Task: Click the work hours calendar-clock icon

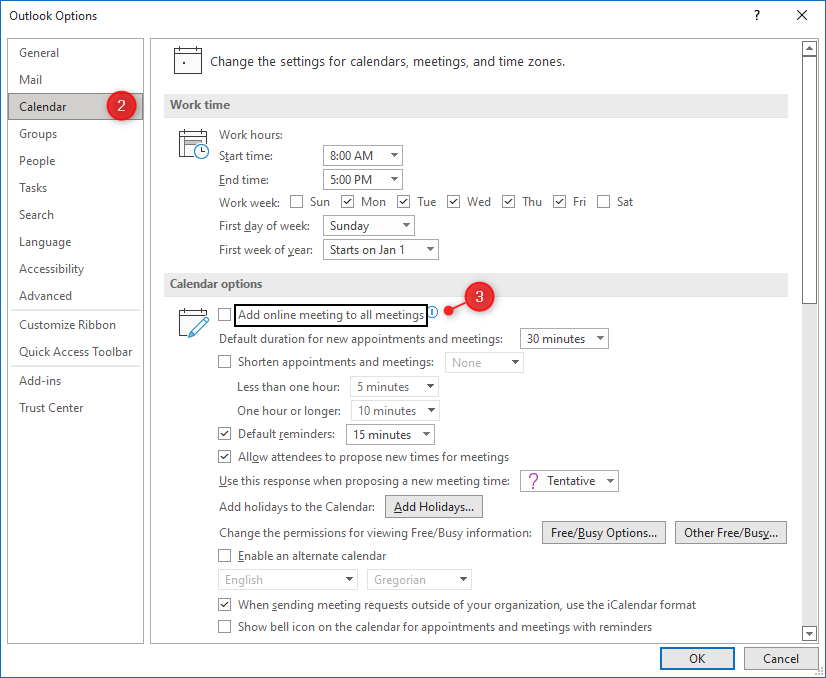Action: [x=193, y=144]
